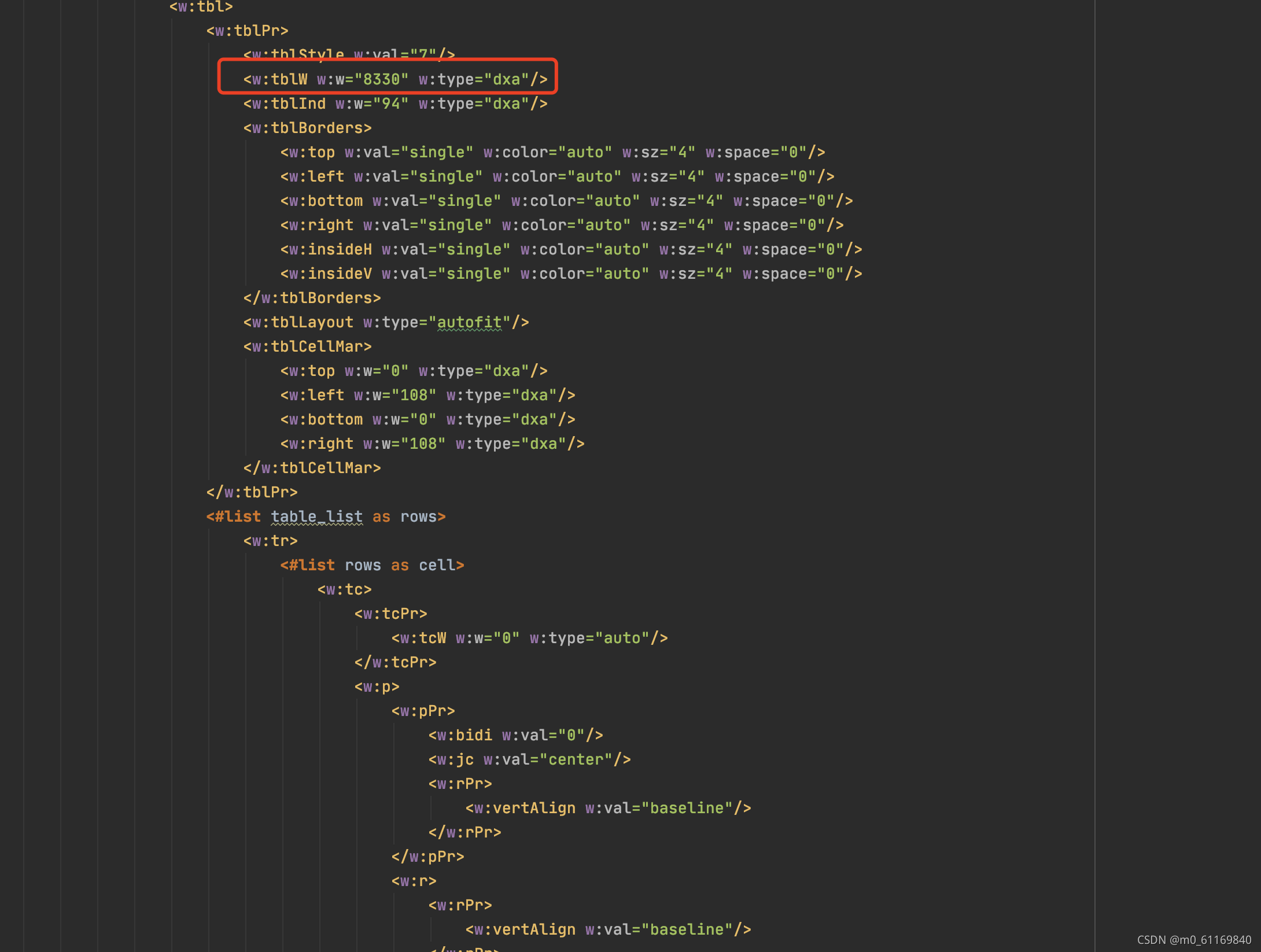
Task: Click the closing w:tblPr tag
Action: pyautogui.click(x=252, y=492)
